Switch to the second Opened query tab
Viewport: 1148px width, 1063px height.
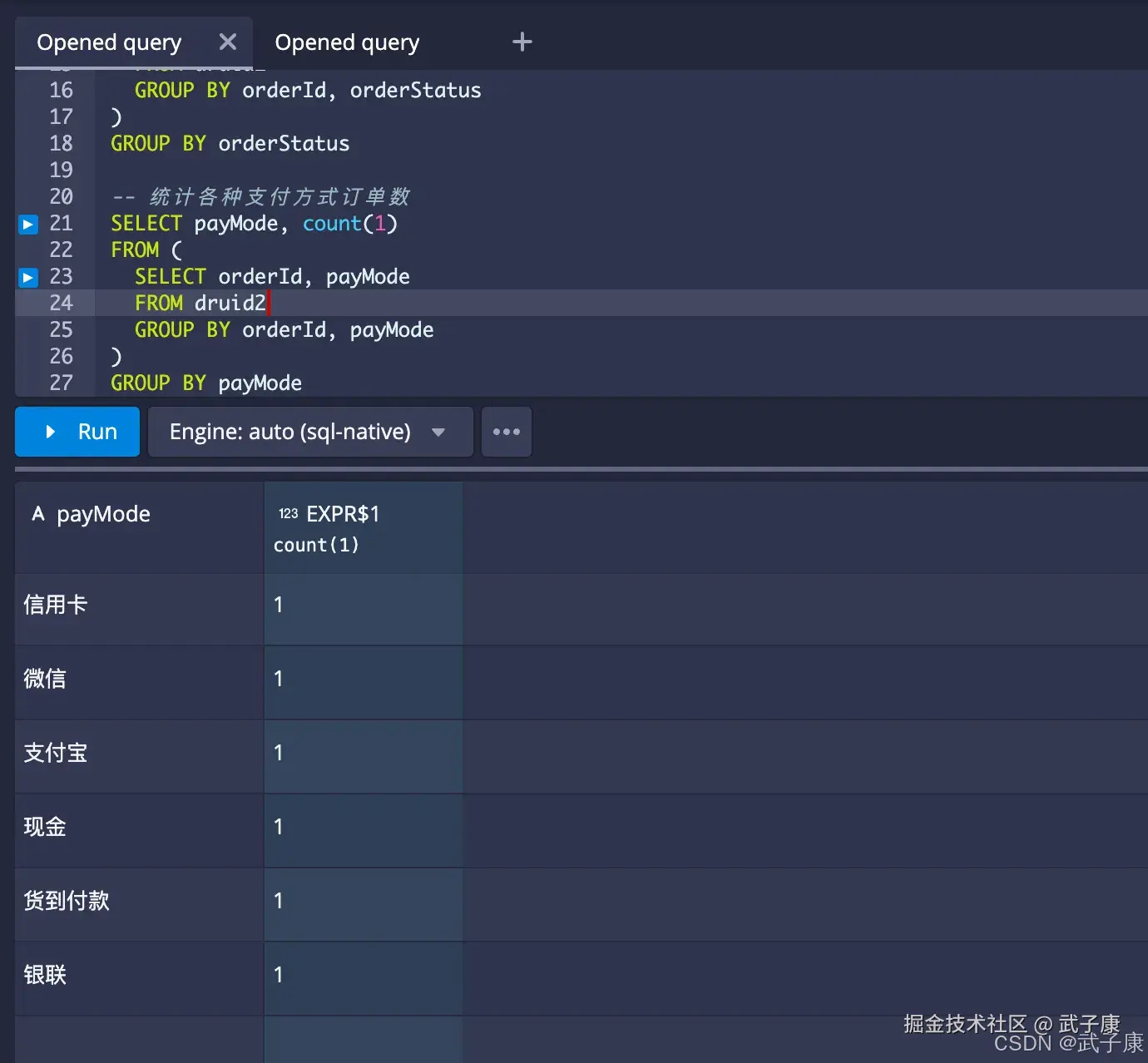tap(347, 42)
